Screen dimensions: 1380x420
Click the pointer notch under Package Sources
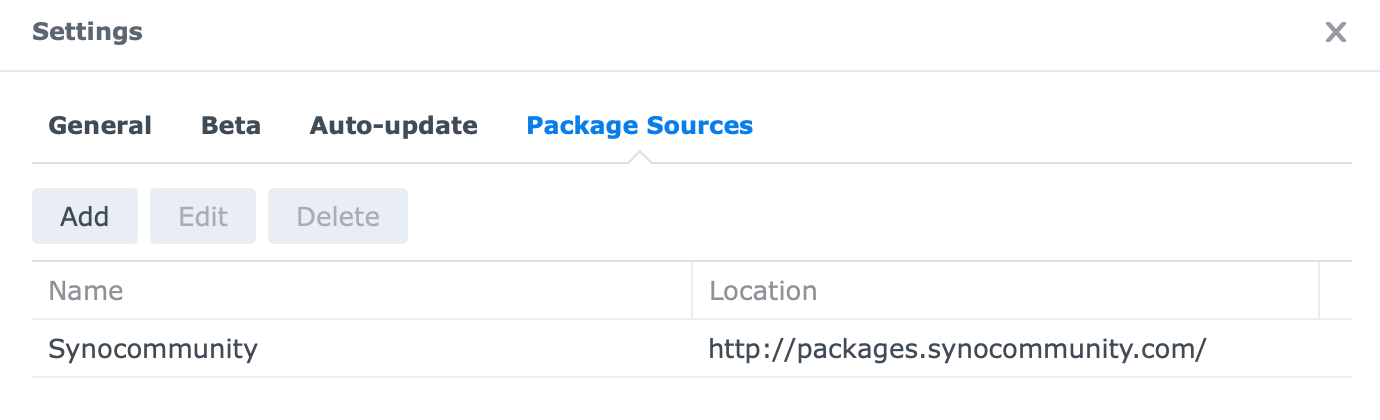640,157
